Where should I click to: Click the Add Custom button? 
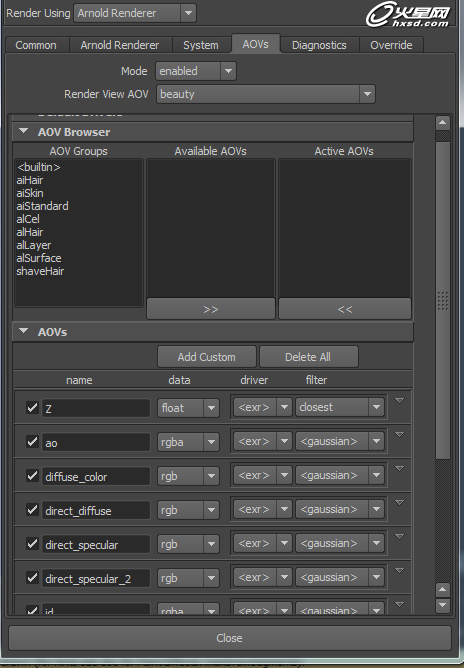coord(207,357)
